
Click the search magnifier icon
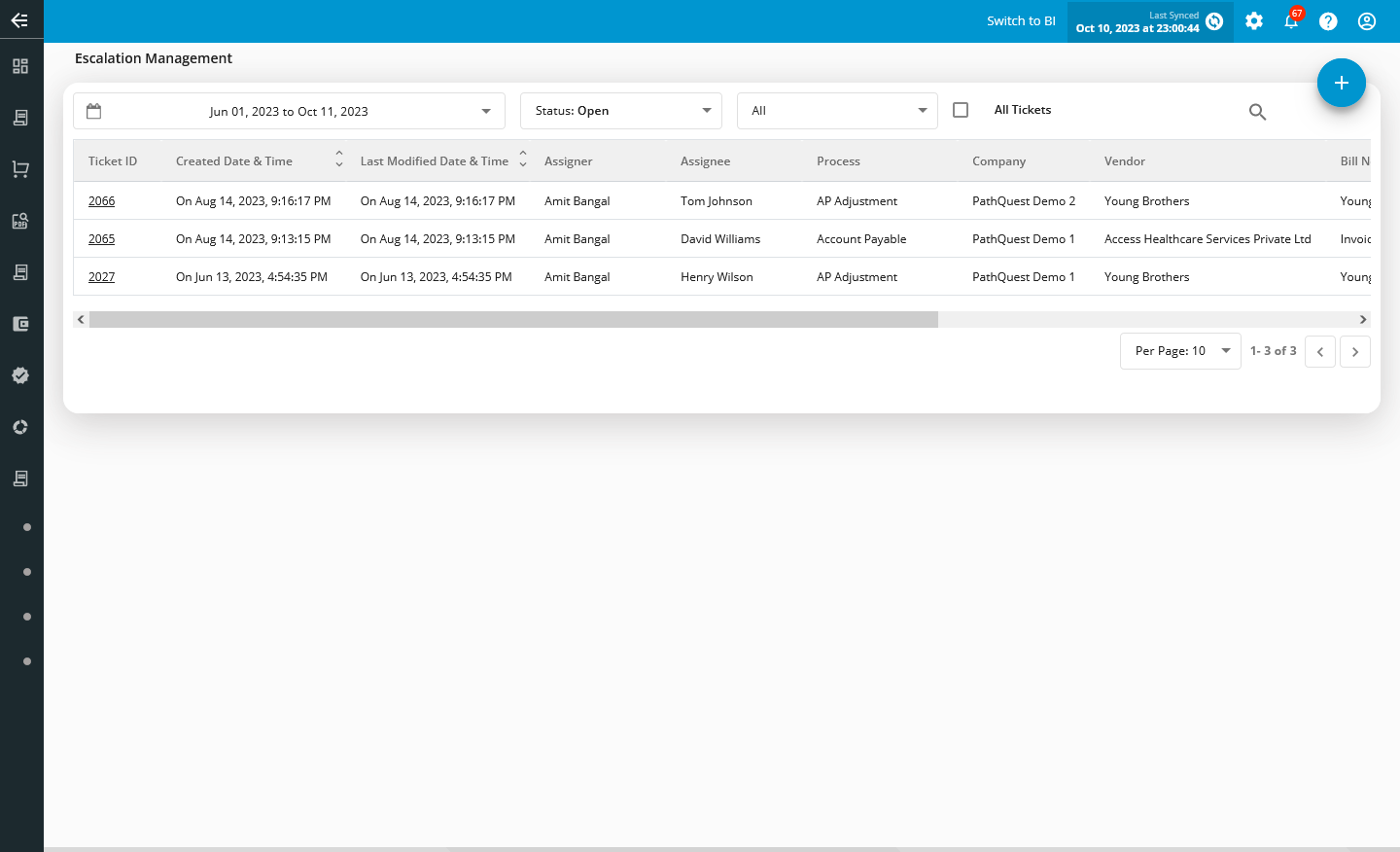pos(1257,112)
